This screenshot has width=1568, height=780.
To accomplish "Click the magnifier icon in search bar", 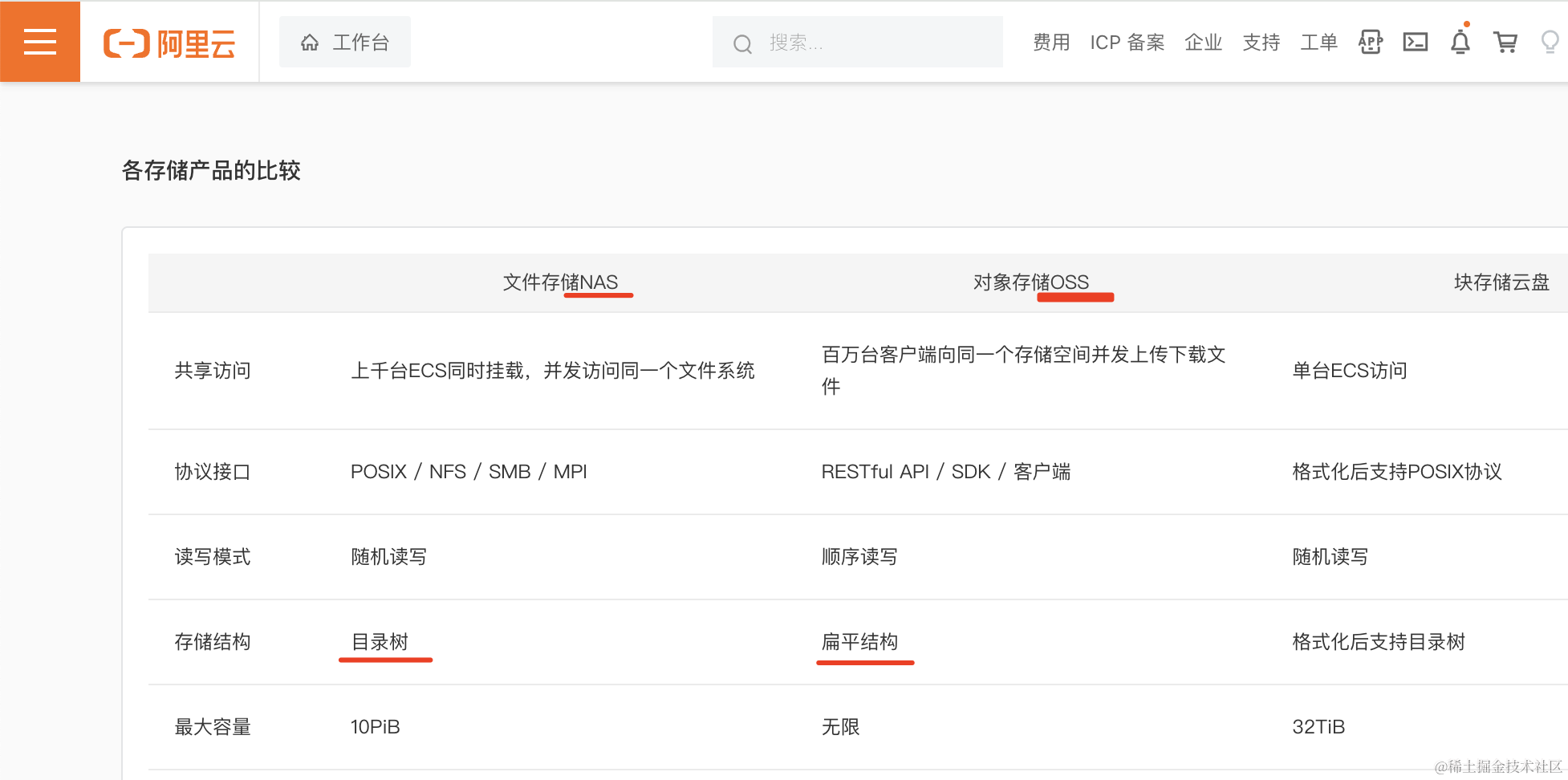I will tap(742, 43).
